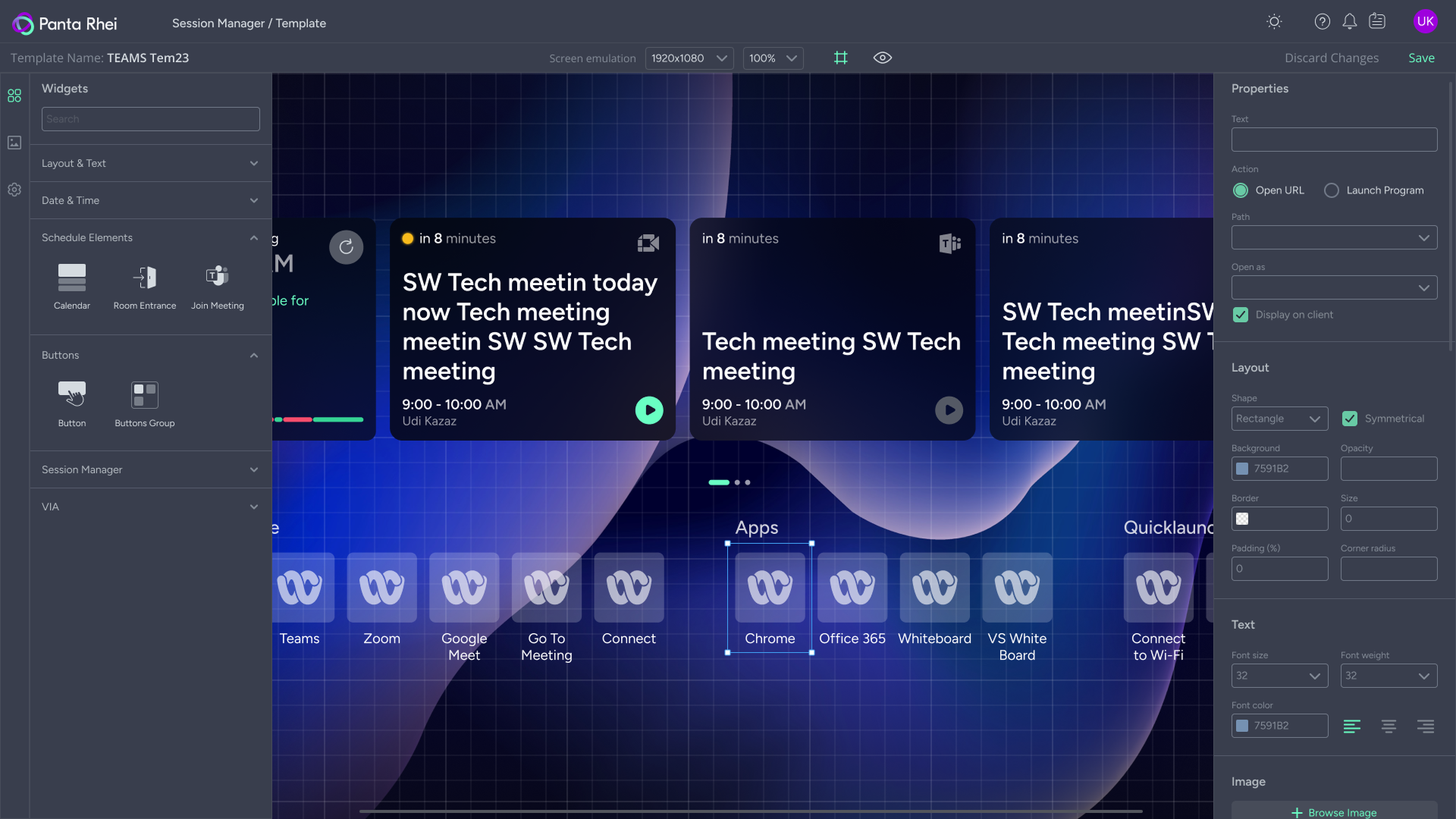Open the Font weight dropdown
Screen dimensions: 1456x819
tap(1389, 676)
